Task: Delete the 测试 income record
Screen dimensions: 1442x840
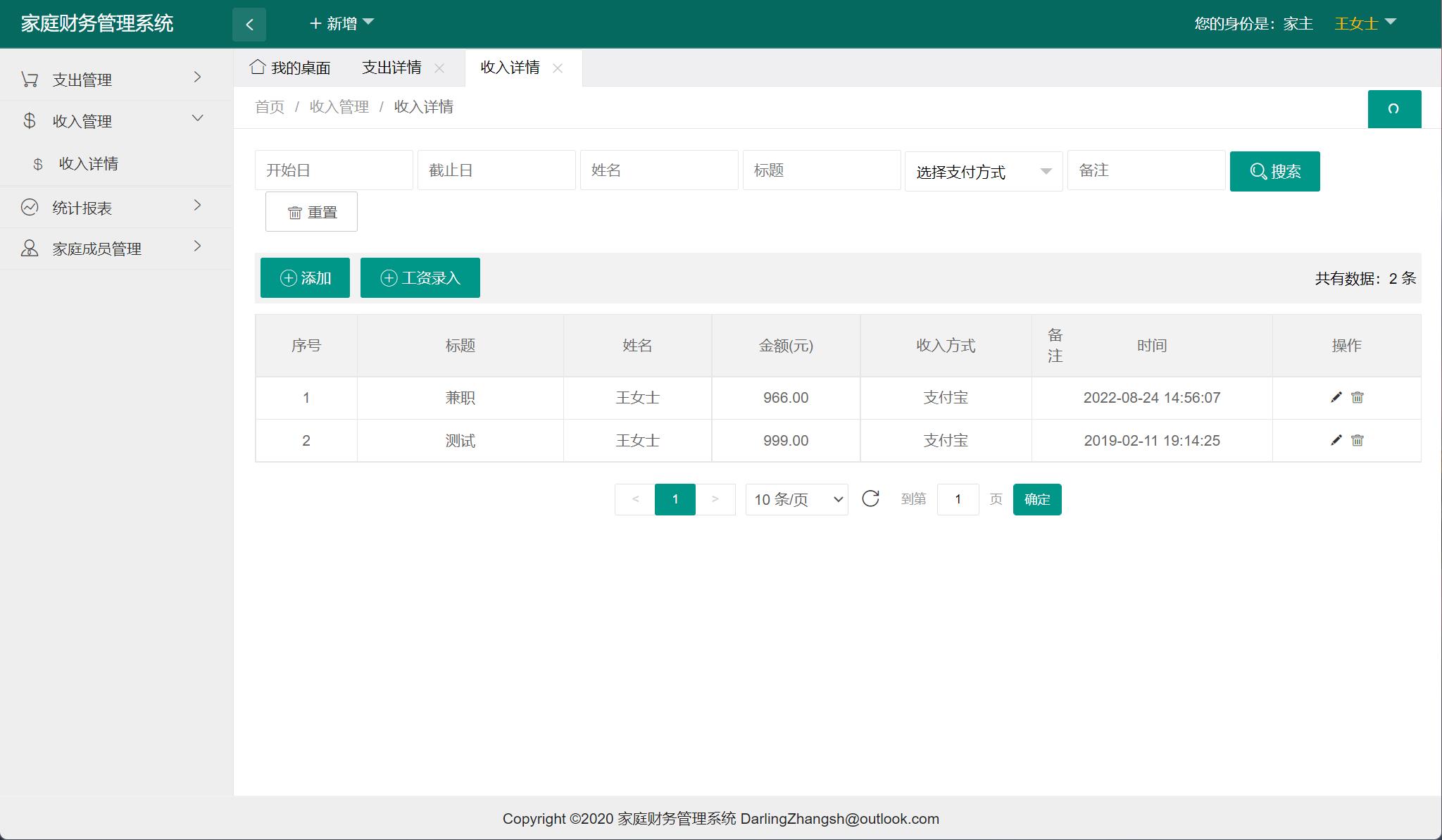Action: (1358, 440)
